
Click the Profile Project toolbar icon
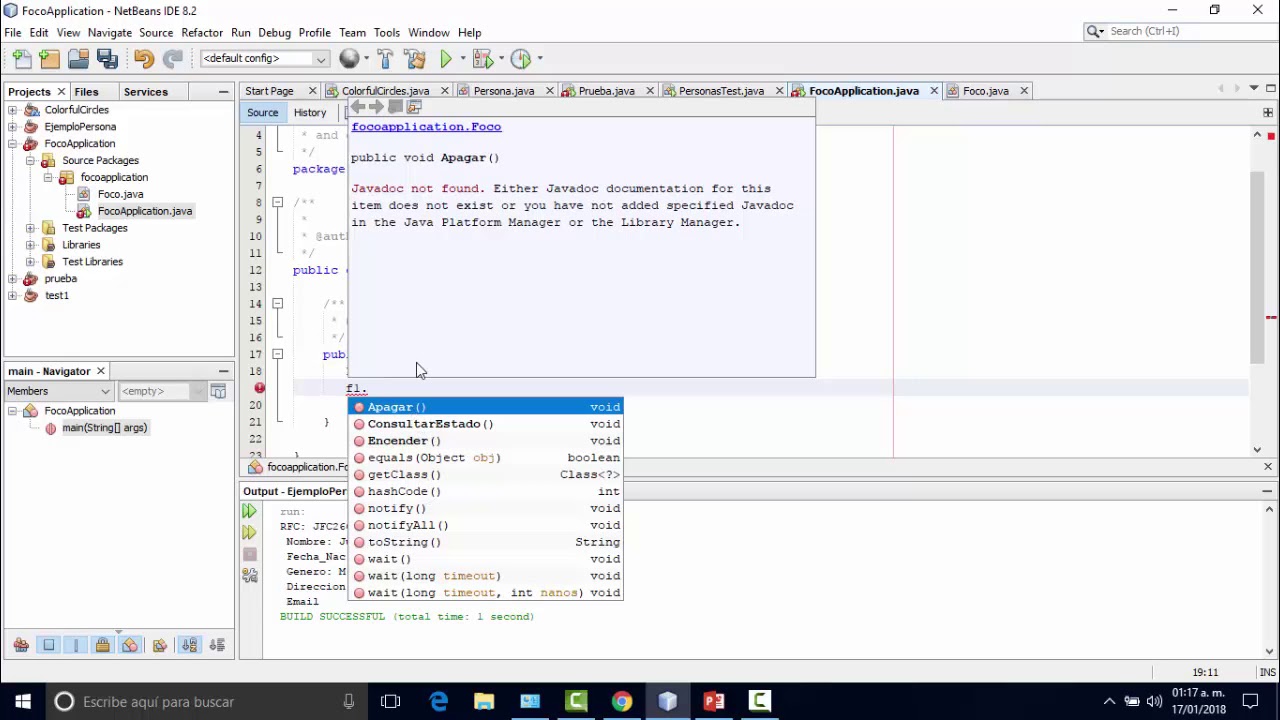pyautogui.click(x=521, y=59)
